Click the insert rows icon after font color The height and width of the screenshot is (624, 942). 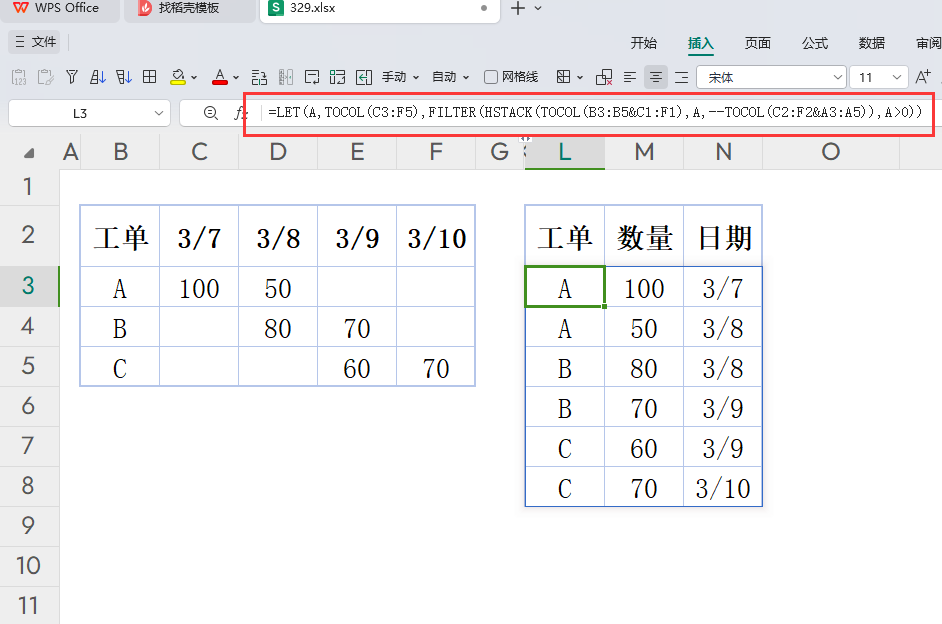259,77
